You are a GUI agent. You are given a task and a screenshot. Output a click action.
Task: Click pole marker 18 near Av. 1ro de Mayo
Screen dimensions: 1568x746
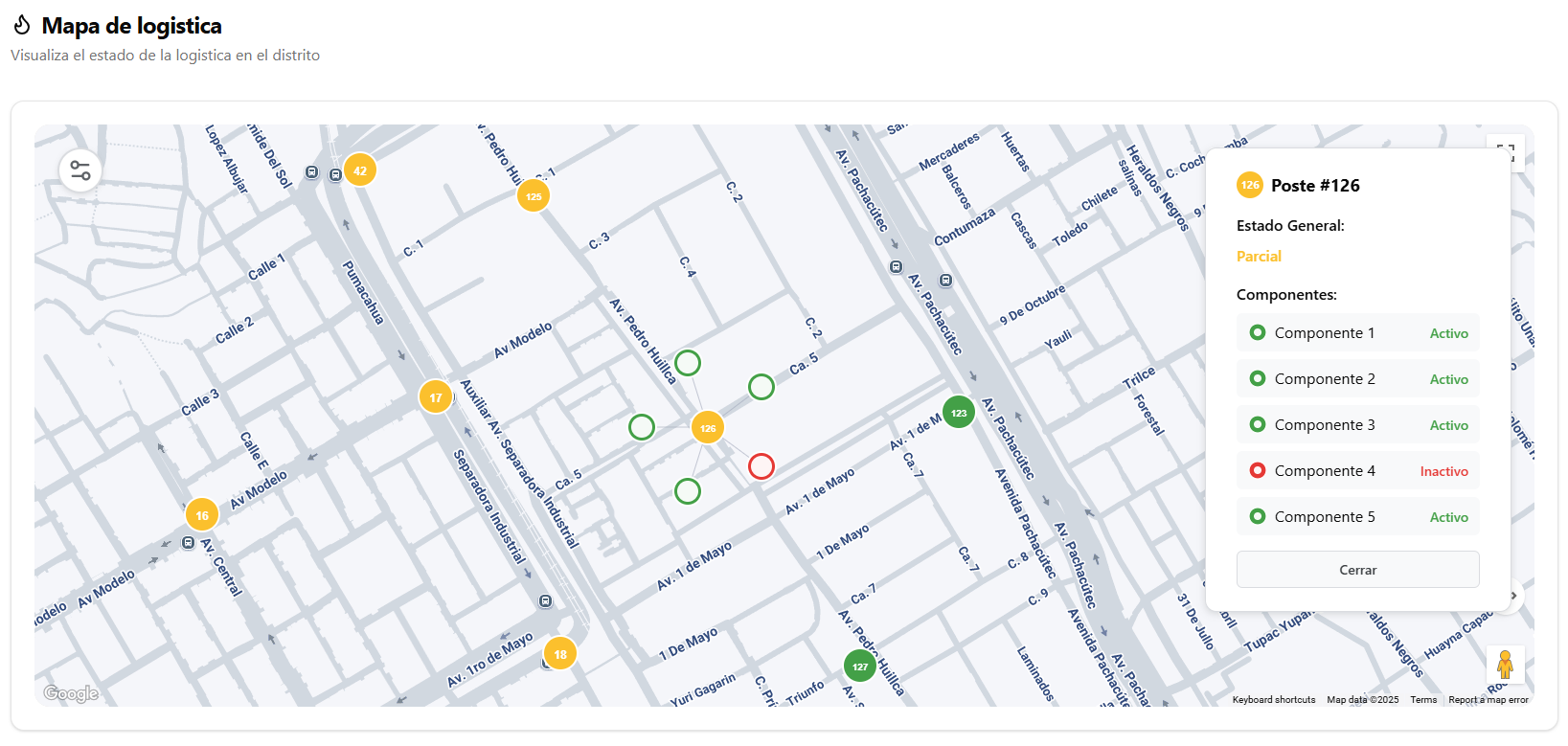click(560, 654)
